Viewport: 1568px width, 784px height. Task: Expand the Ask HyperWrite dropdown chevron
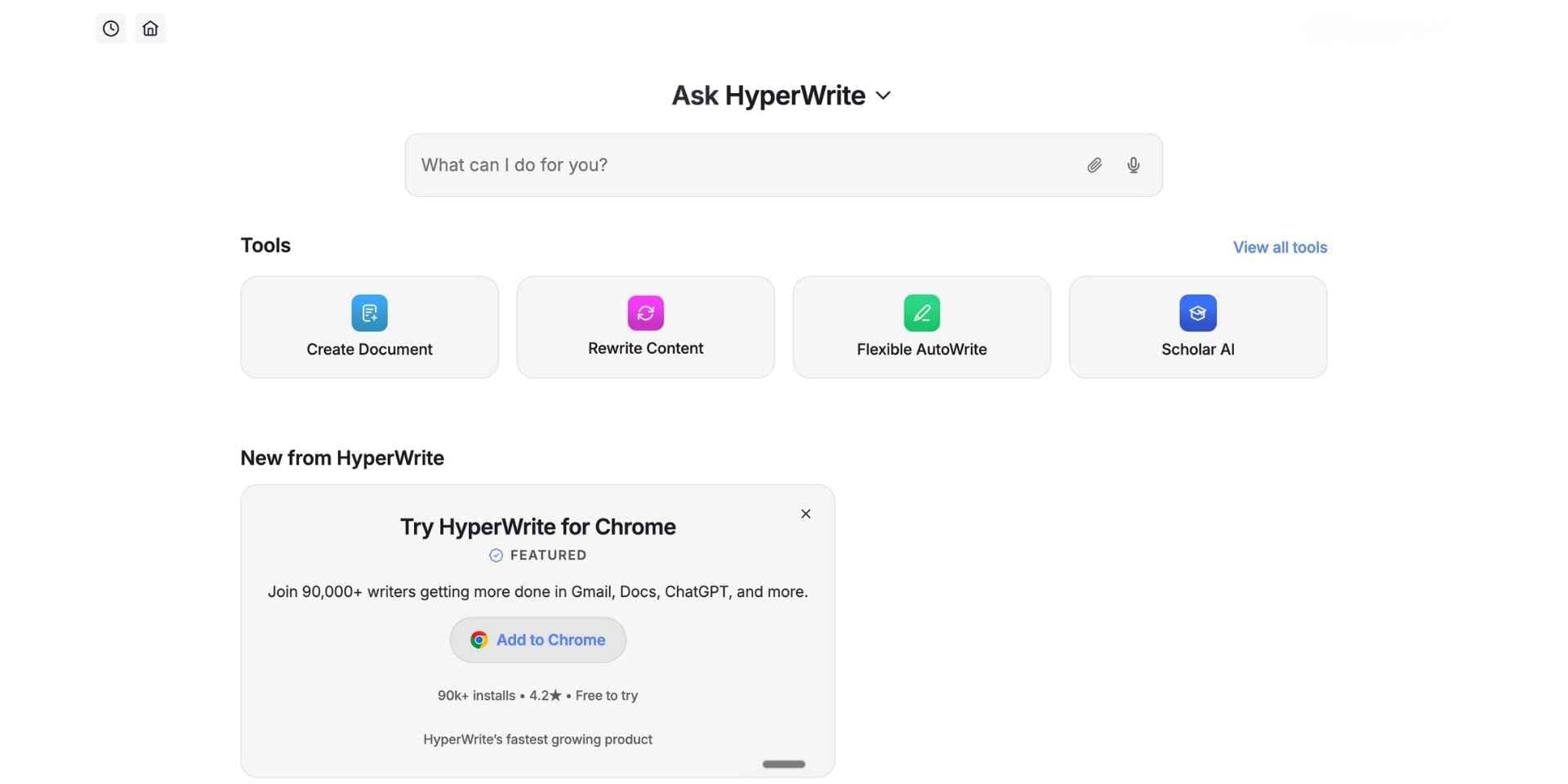[x=883, y=96]
